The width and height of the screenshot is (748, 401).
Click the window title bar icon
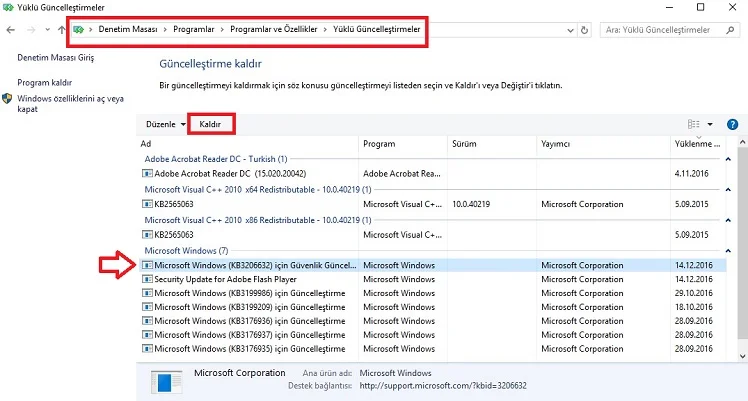[x=8, y=7]
